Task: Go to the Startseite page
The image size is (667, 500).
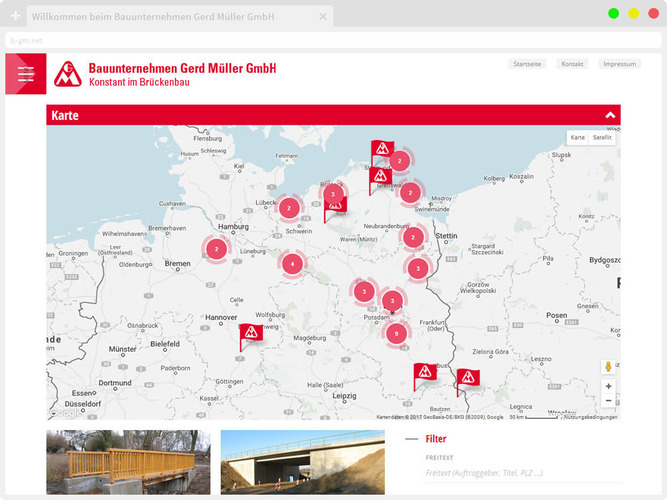Action: pyautogui.click(x=527, y=64)
